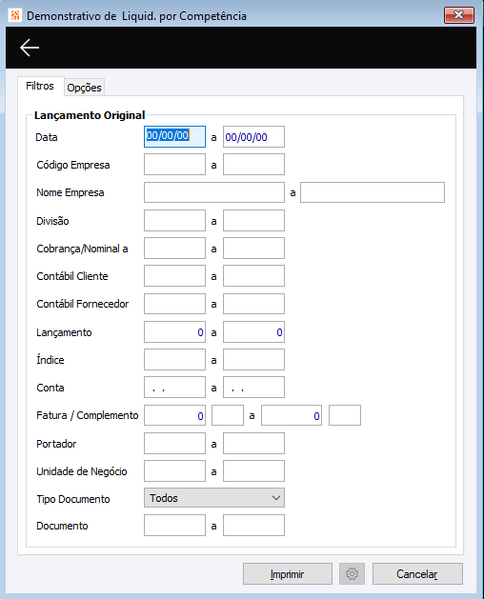Click the Cobrança/Nominal a start field
This screenshot has height=599, width=484.
point(175,248)
